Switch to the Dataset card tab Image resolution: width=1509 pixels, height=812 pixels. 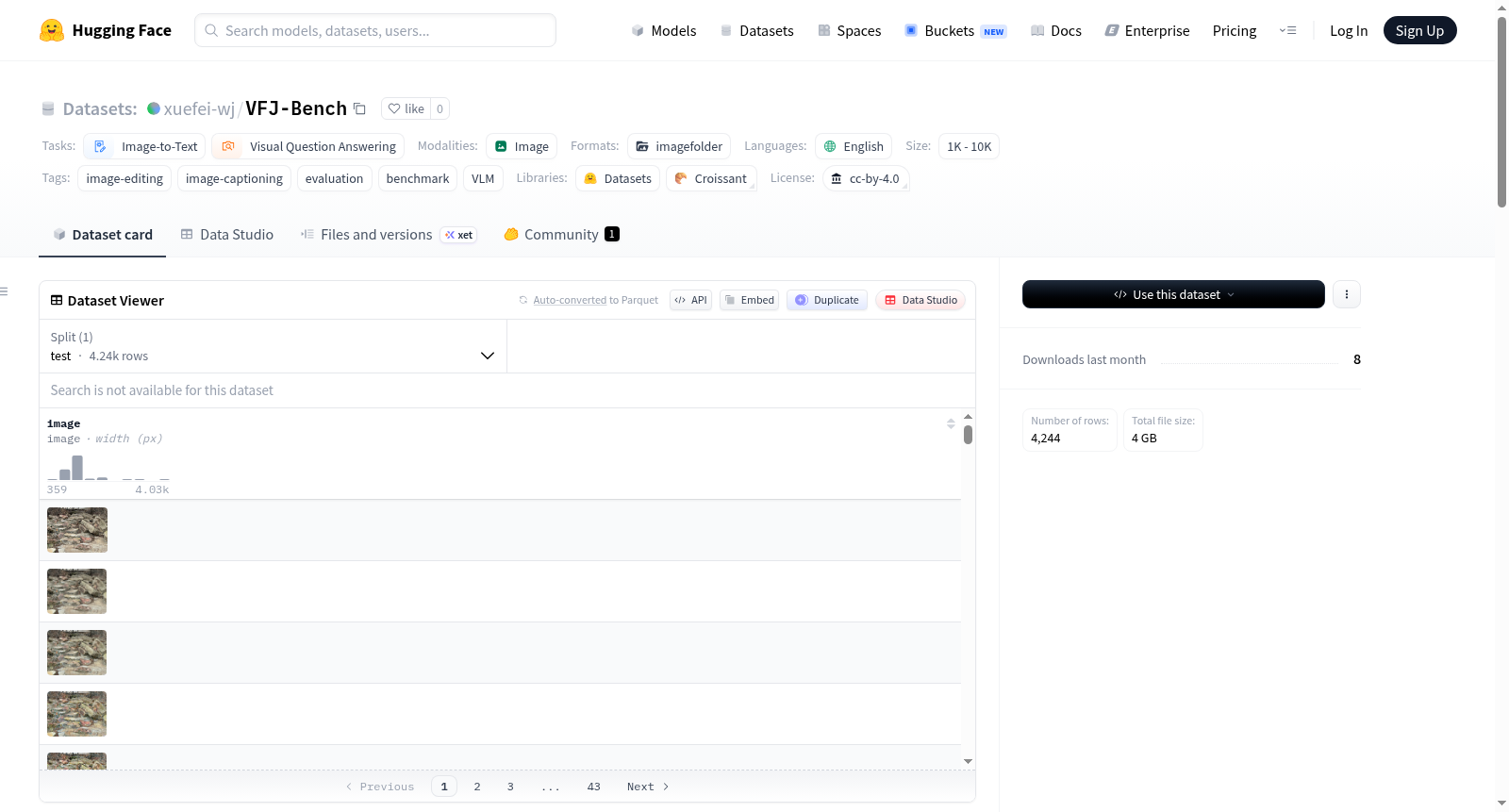click(x=103, y=234)
